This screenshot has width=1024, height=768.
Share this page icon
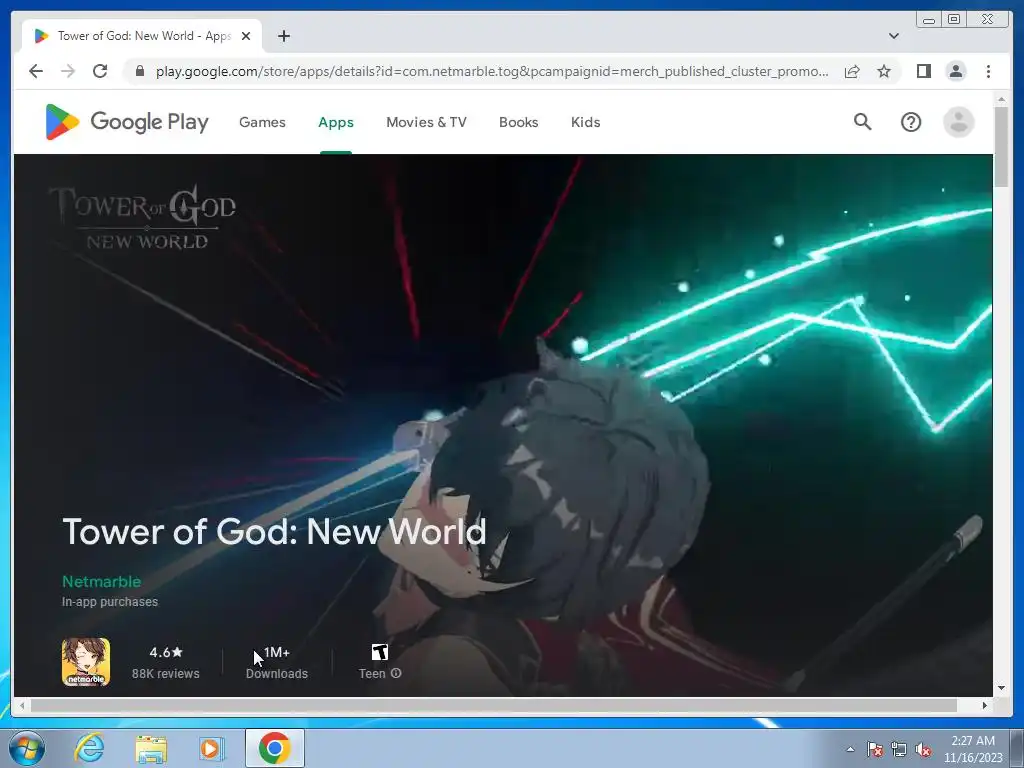coord(852,71)
